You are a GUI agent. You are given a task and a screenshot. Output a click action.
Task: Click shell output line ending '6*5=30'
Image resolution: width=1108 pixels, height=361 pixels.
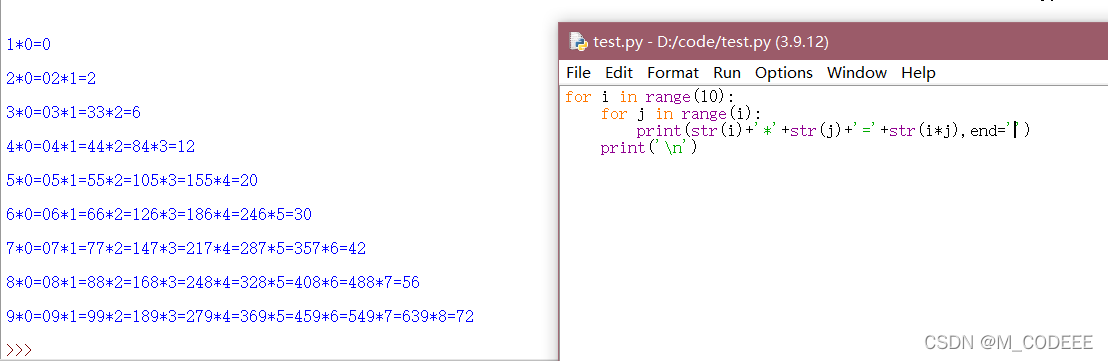pyautogui.click(x=159, y=215)
